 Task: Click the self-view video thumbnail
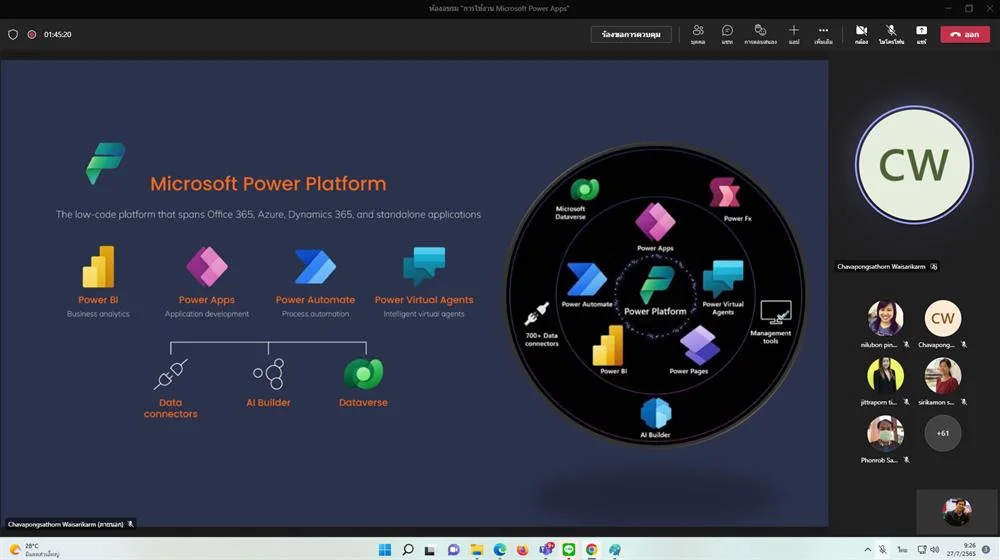click(957, 511)
